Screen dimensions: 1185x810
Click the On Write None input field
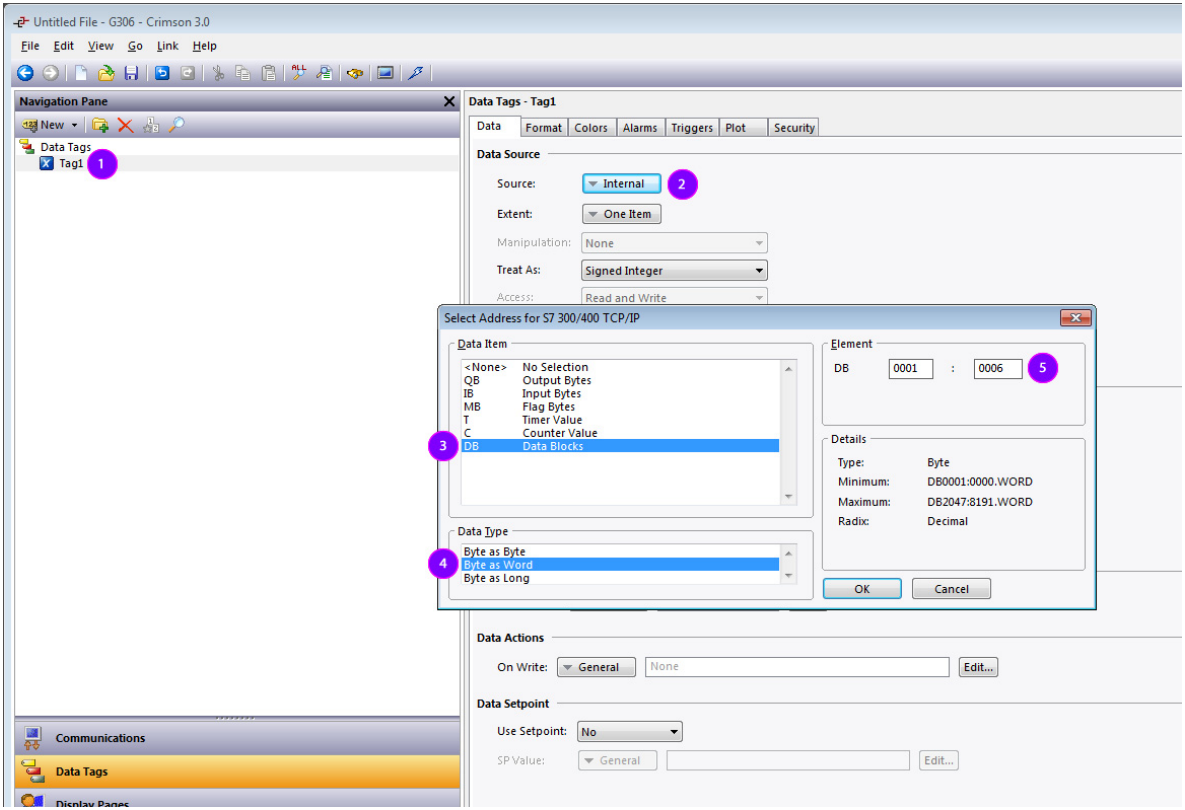tap(797, 666)
